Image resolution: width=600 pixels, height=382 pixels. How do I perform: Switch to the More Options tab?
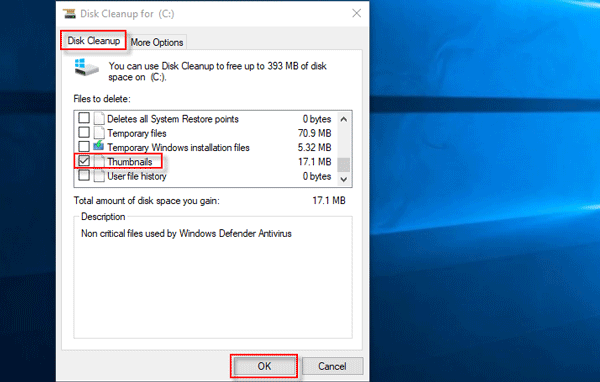[x=157, y=42]
